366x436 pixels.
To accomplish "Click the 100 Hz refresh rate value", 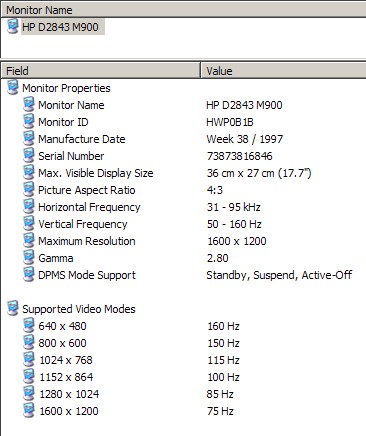I will [223, 377].
